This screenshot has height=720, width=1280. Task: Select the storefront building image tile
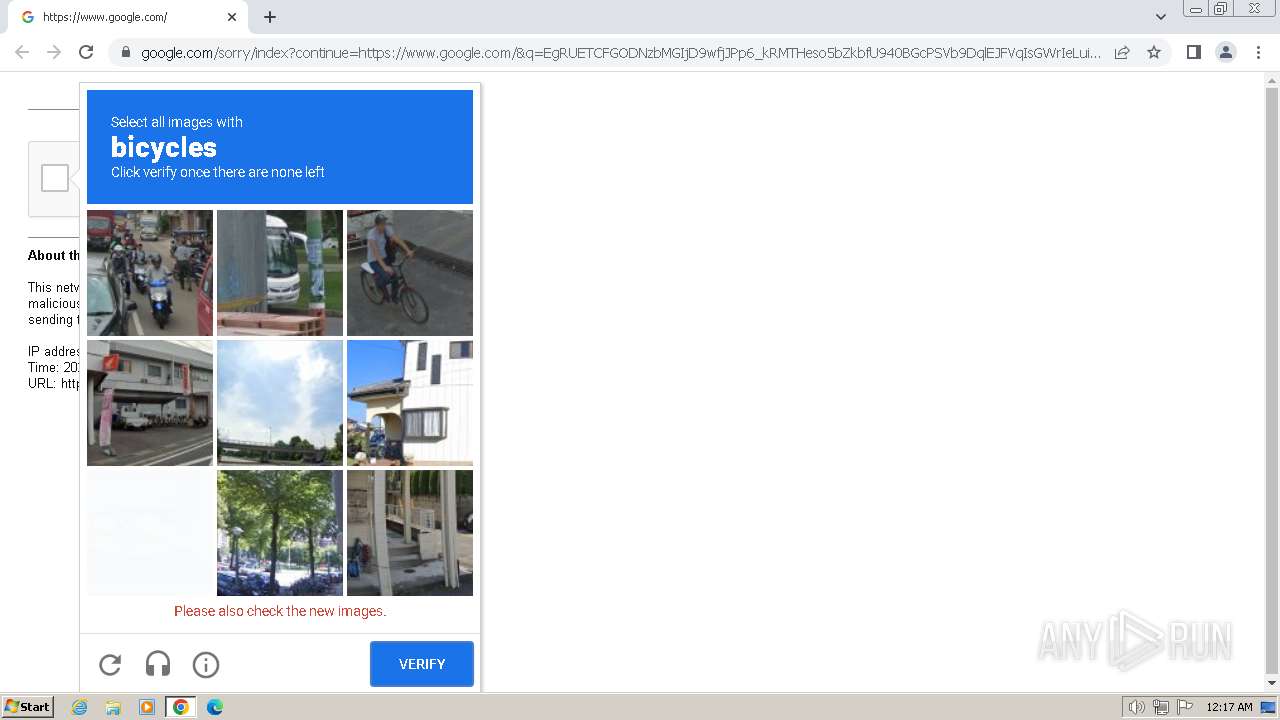(150, 403)
